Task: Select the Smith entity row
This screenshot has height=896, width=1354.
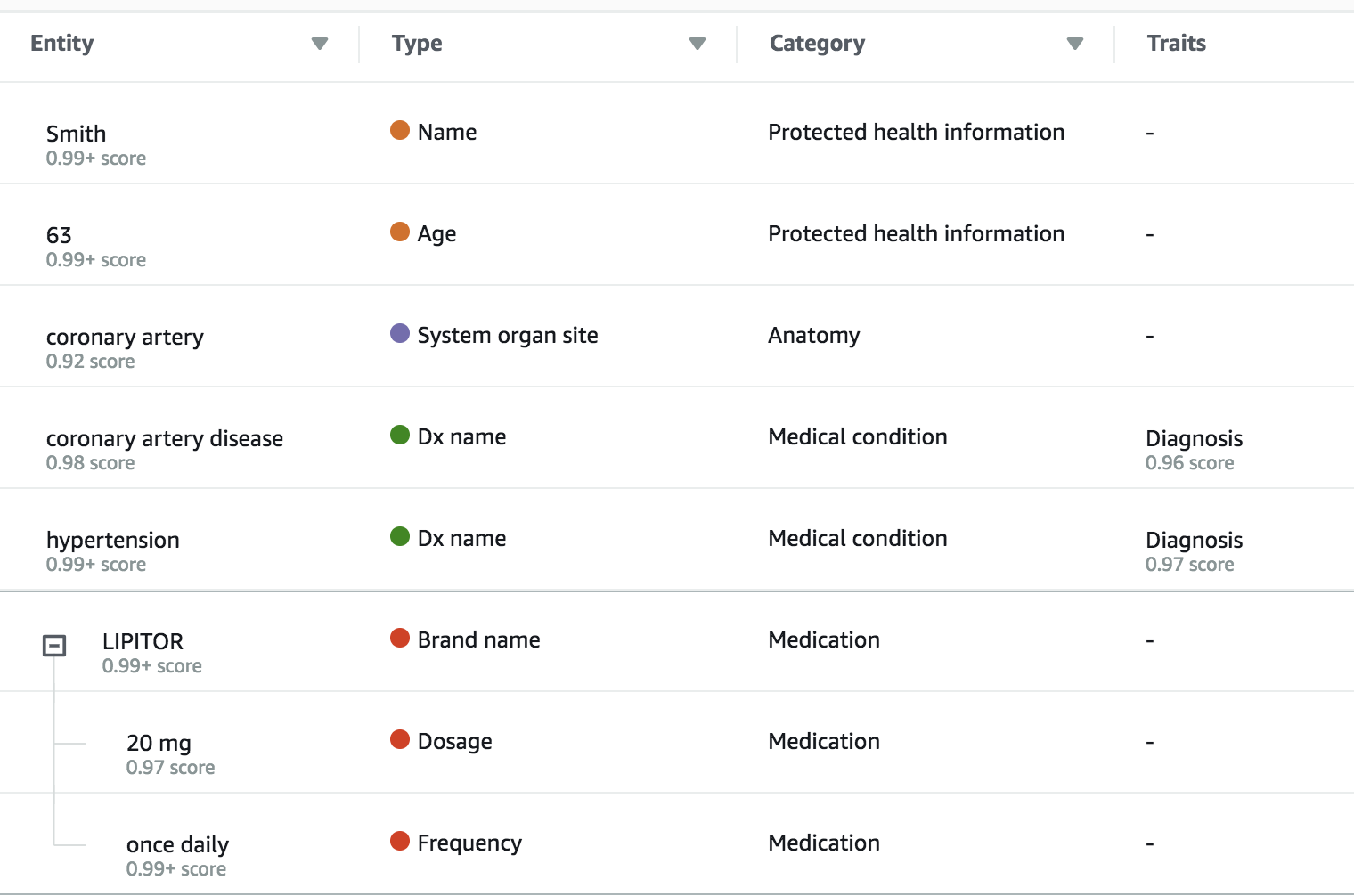Action: 77,134
